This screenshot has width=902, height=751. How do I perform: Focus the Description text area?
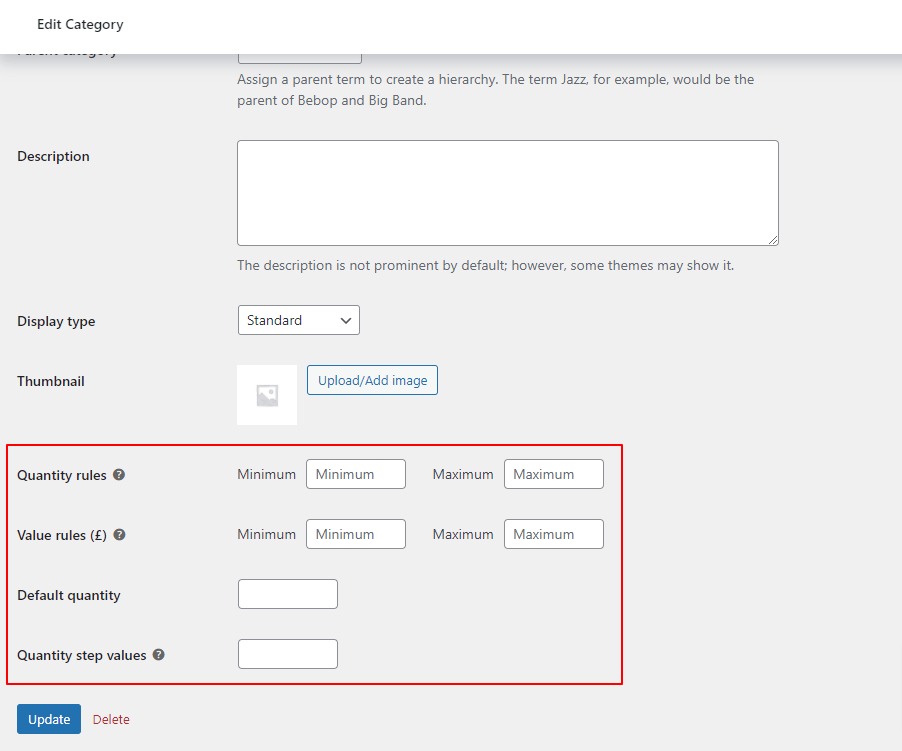click(x=507, y=190)
